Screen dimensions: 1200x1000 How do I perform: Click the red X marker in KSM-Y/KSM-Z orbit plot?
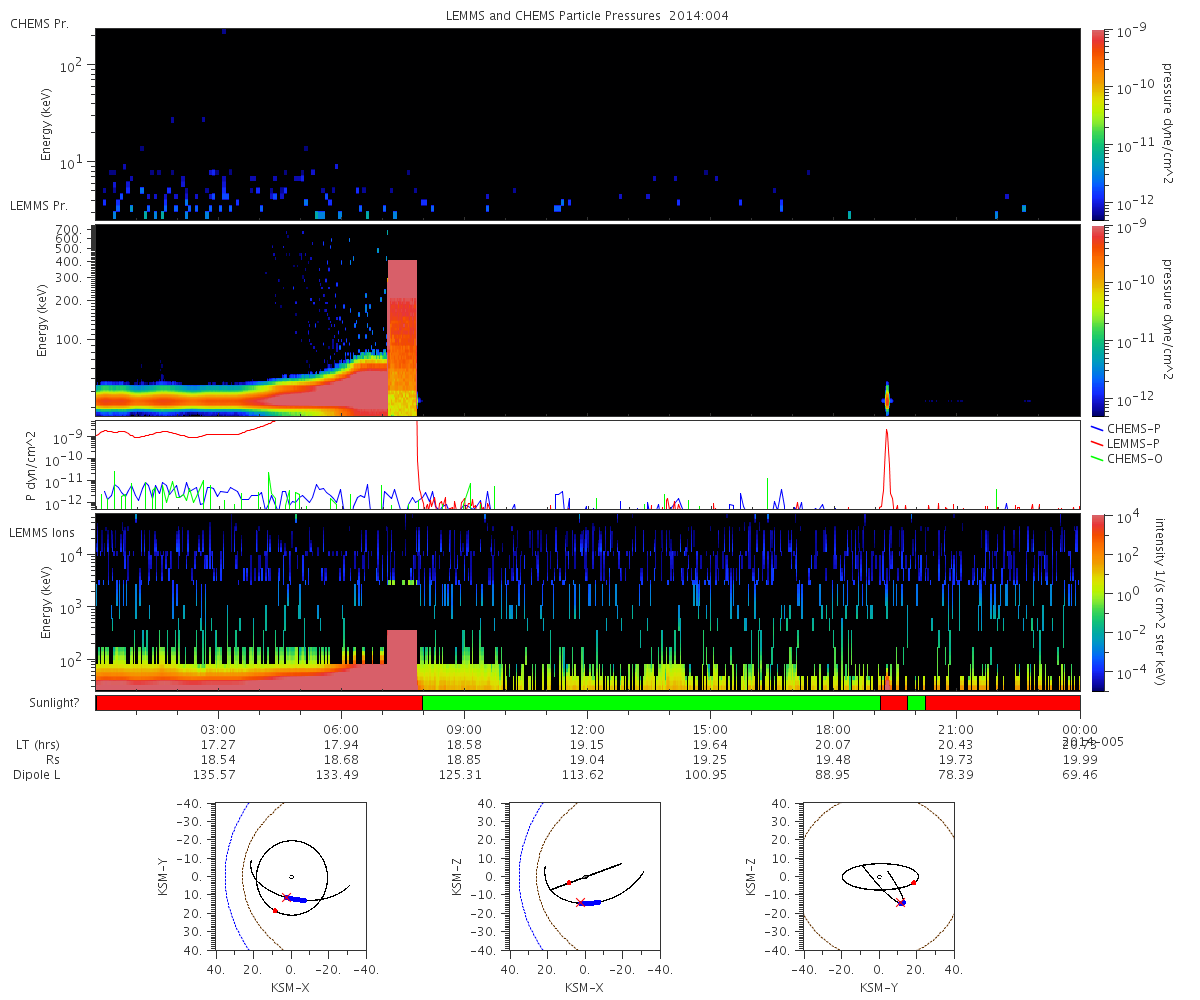[900, 902]
